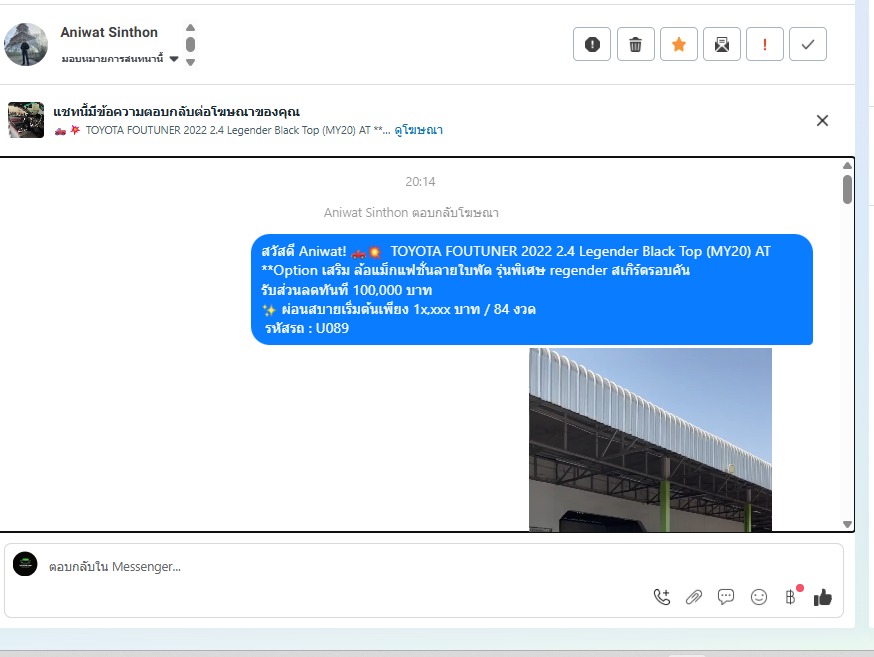
Task: Open the building photo in chat
Action: pyautogui.click(x=650, y=440)
